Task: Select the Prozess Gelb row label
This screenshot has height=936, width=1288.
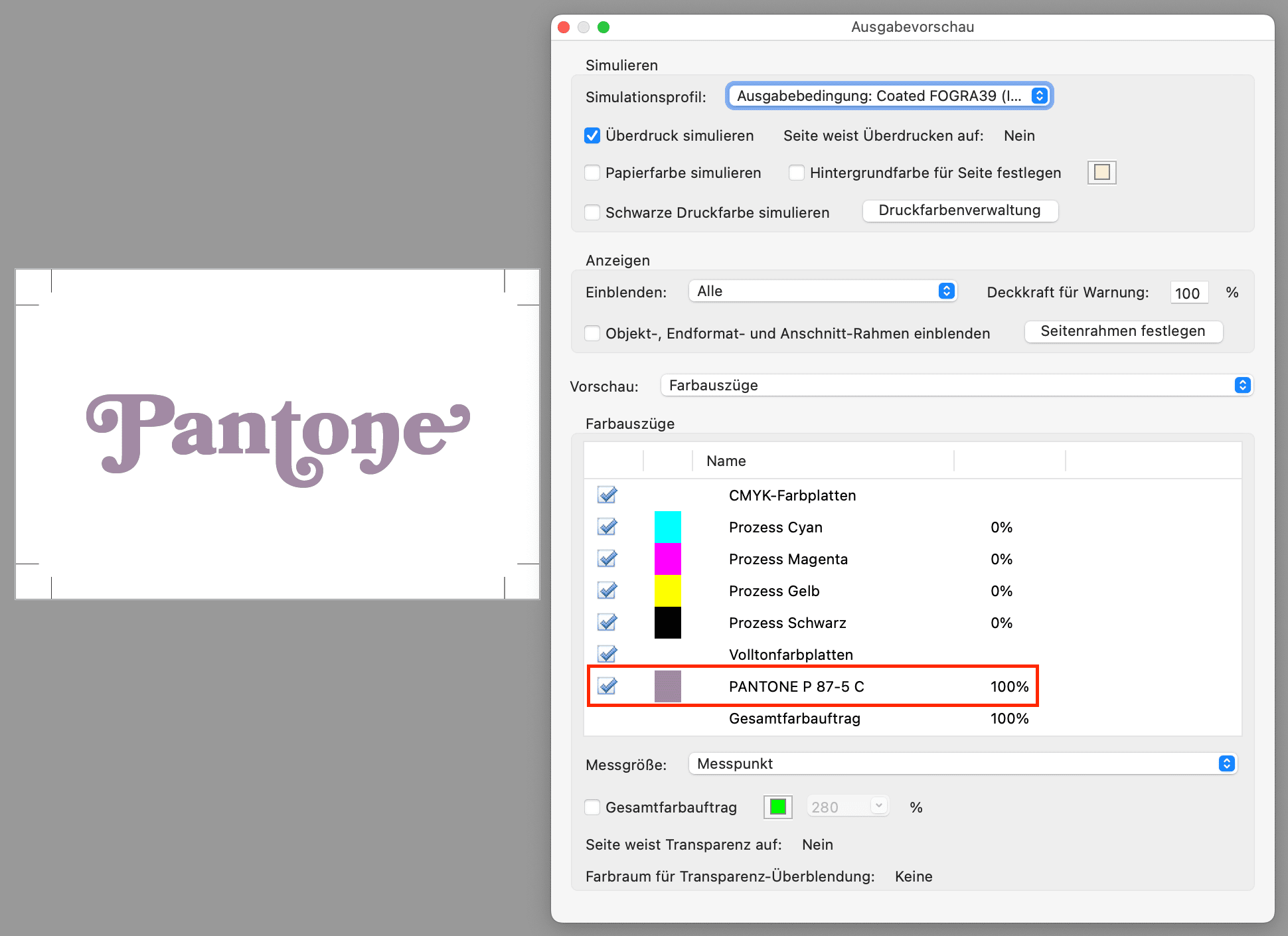Action: coord(774,591)
